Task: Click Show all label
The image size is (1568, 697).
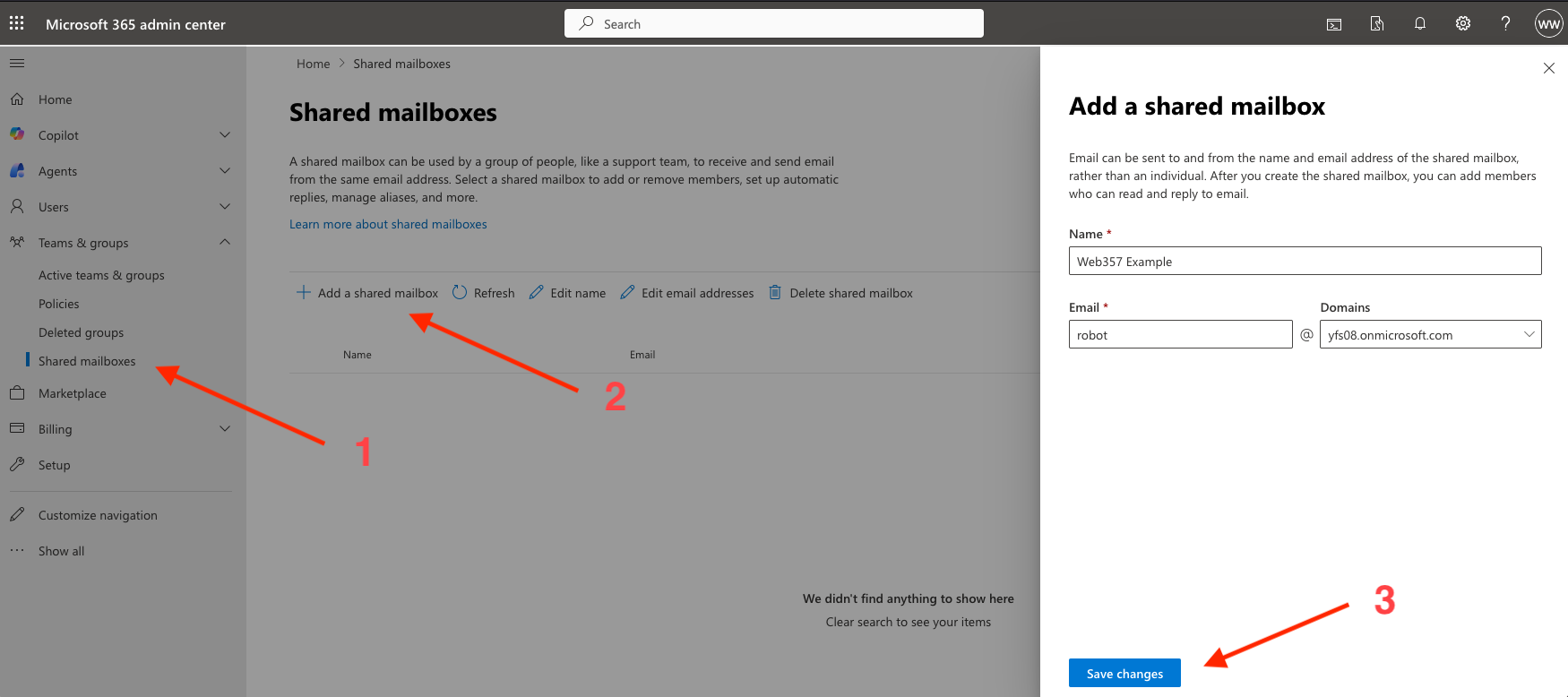Action: click(61, 551)
